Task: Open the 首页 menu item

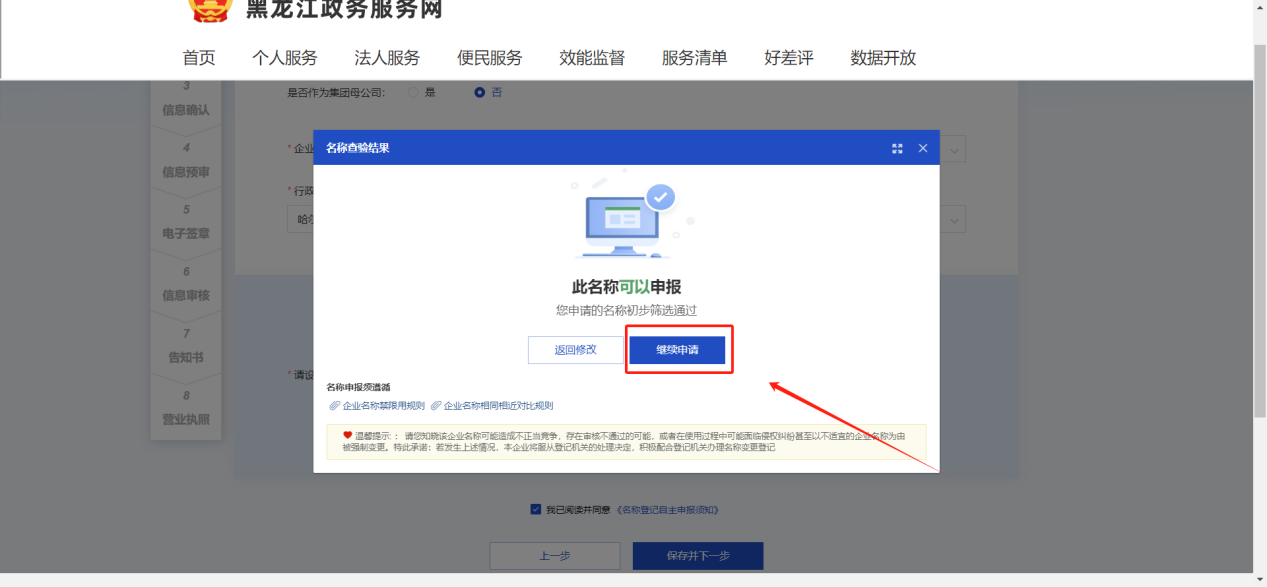Action: click(199, 58)
